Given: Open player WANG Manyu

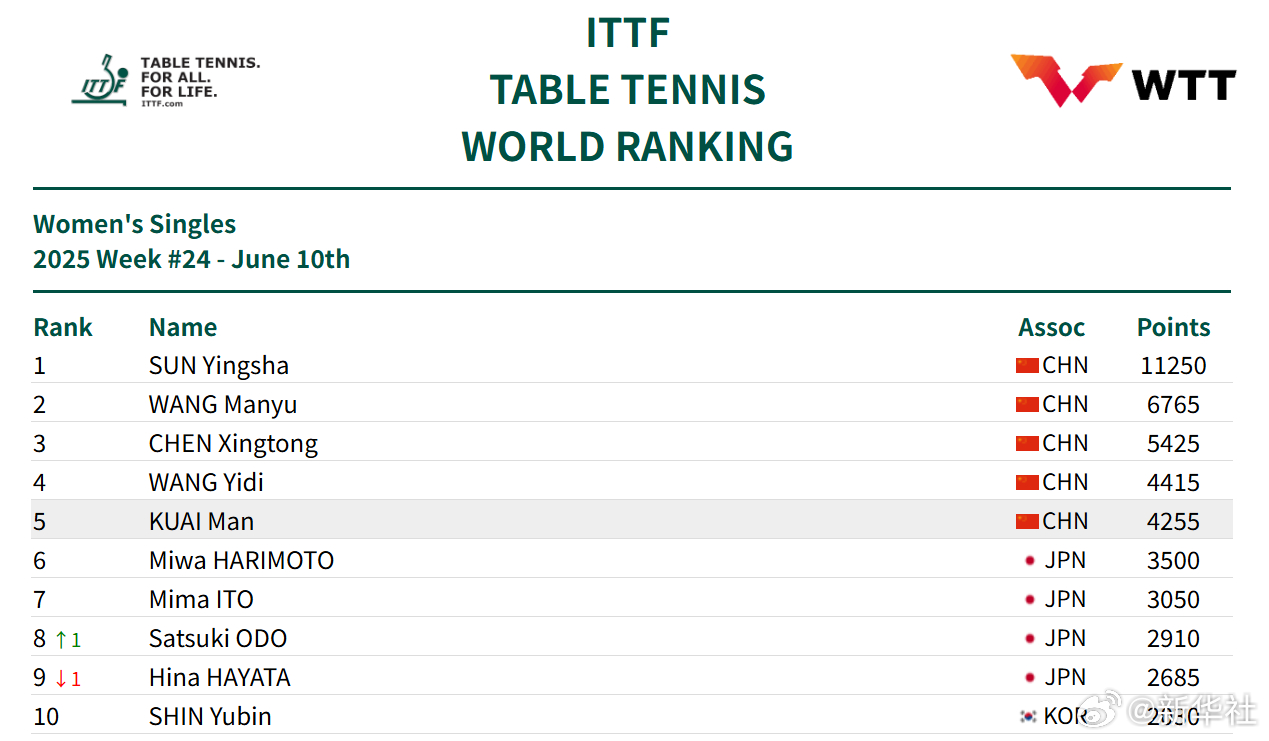Looking at the screenshot, I should pyautogui.click(x=223, y=405).
